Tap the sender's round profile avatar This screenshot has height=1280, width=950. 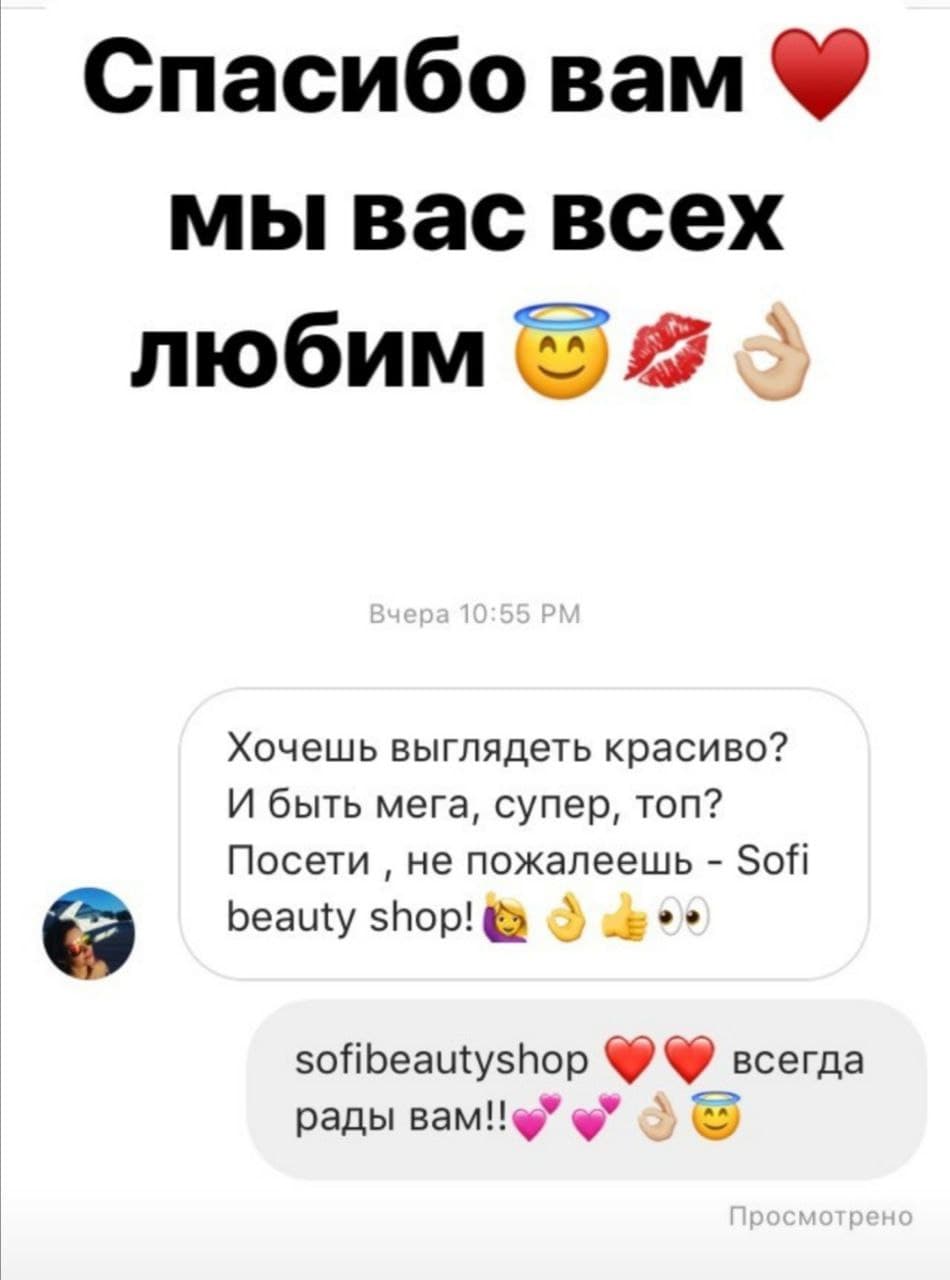88,932
